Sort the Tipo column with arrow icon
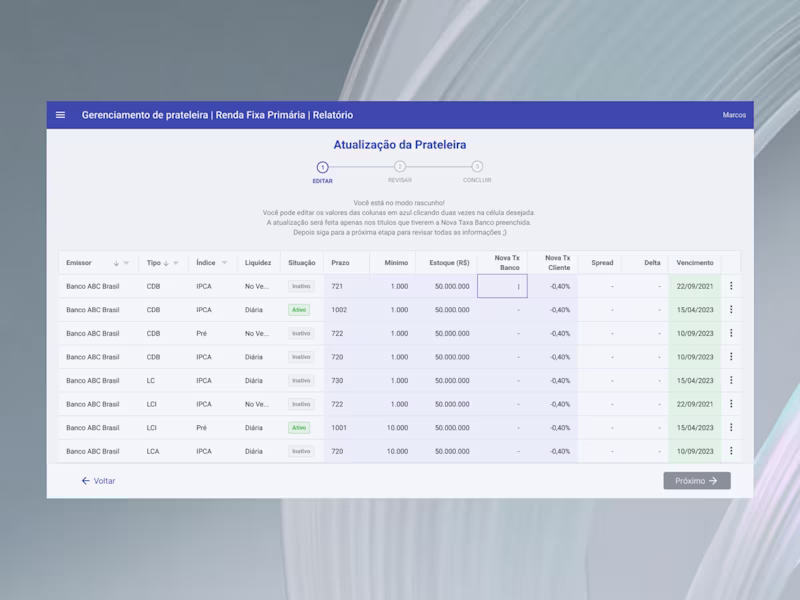This screenshot has height=600, width=800. (x=166, y=263)
